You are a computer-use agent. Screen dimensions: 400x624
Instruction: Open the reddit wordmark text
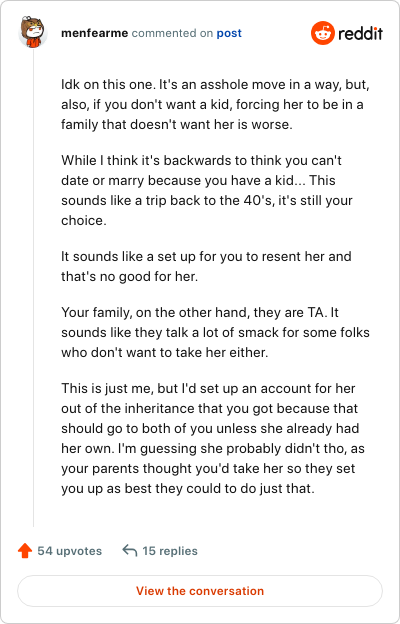(361, 33)
